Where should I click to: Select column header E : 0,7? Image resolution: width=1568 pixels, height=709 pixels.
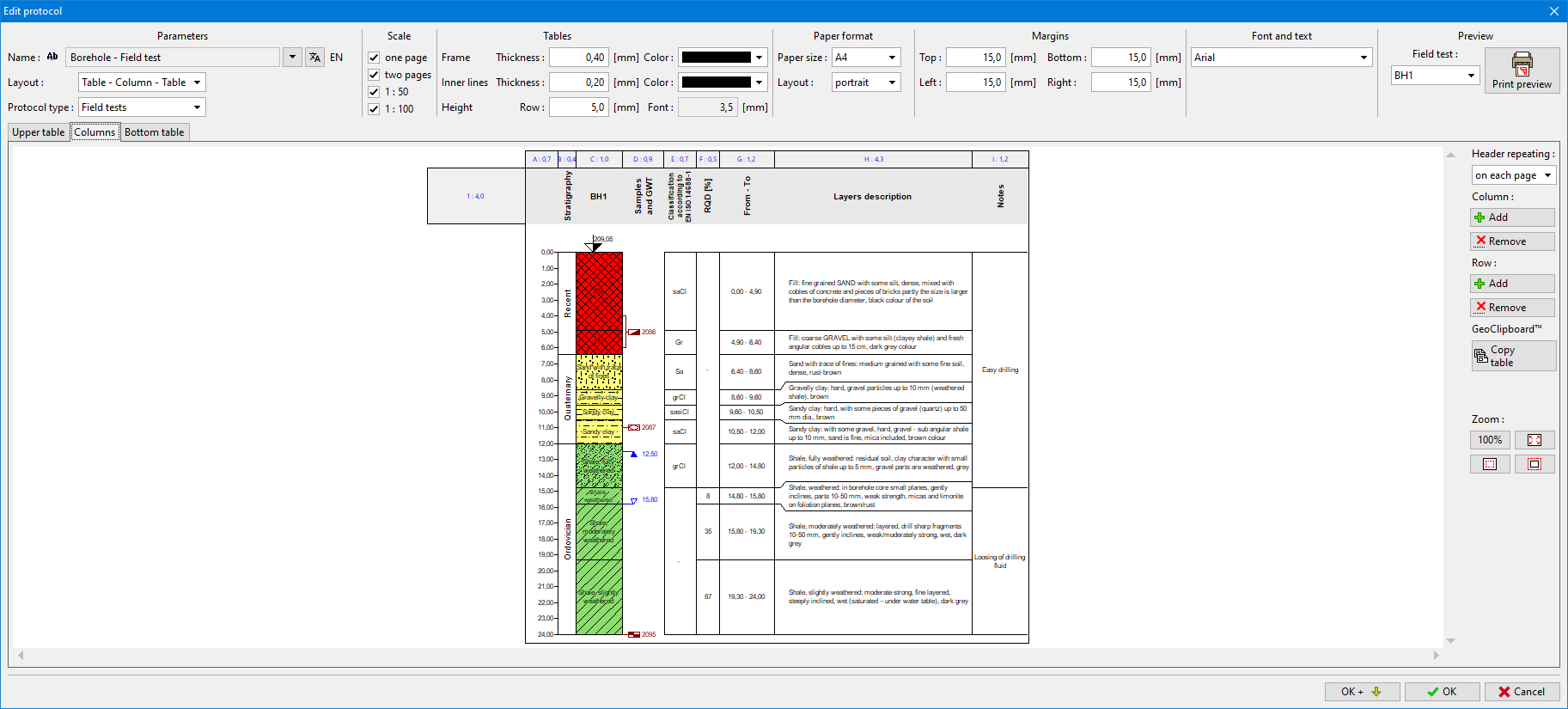tap(680, 159)
